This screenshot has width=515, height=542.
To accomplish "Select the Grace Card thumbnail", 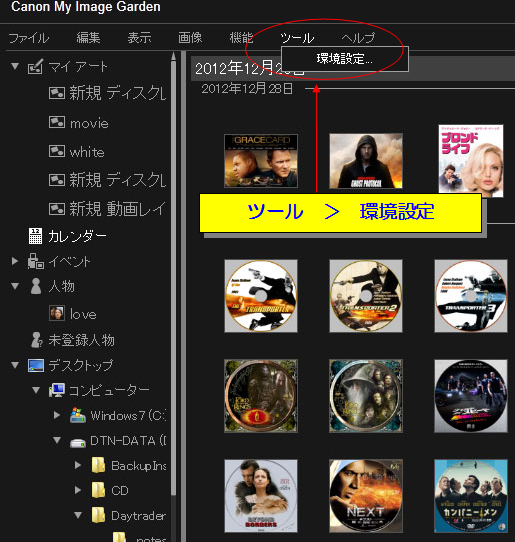I will point(261,161).
